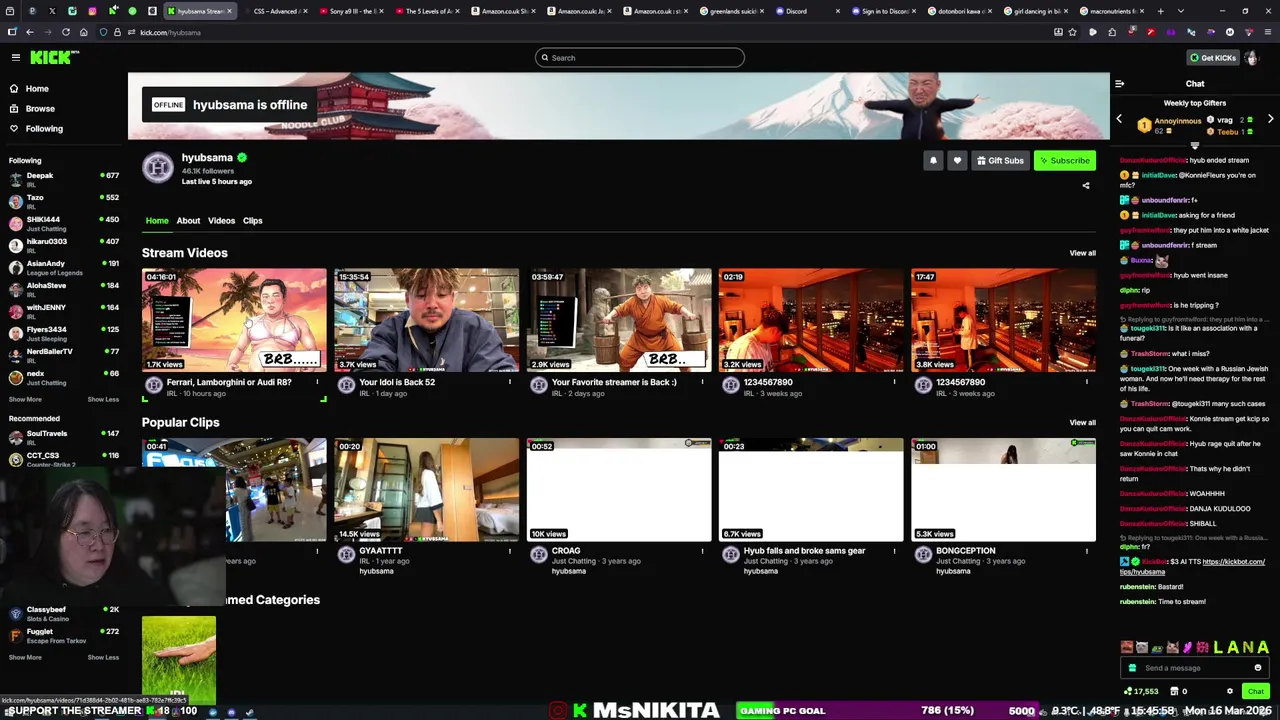Click the gift icon in chat input

[1132, 668]
